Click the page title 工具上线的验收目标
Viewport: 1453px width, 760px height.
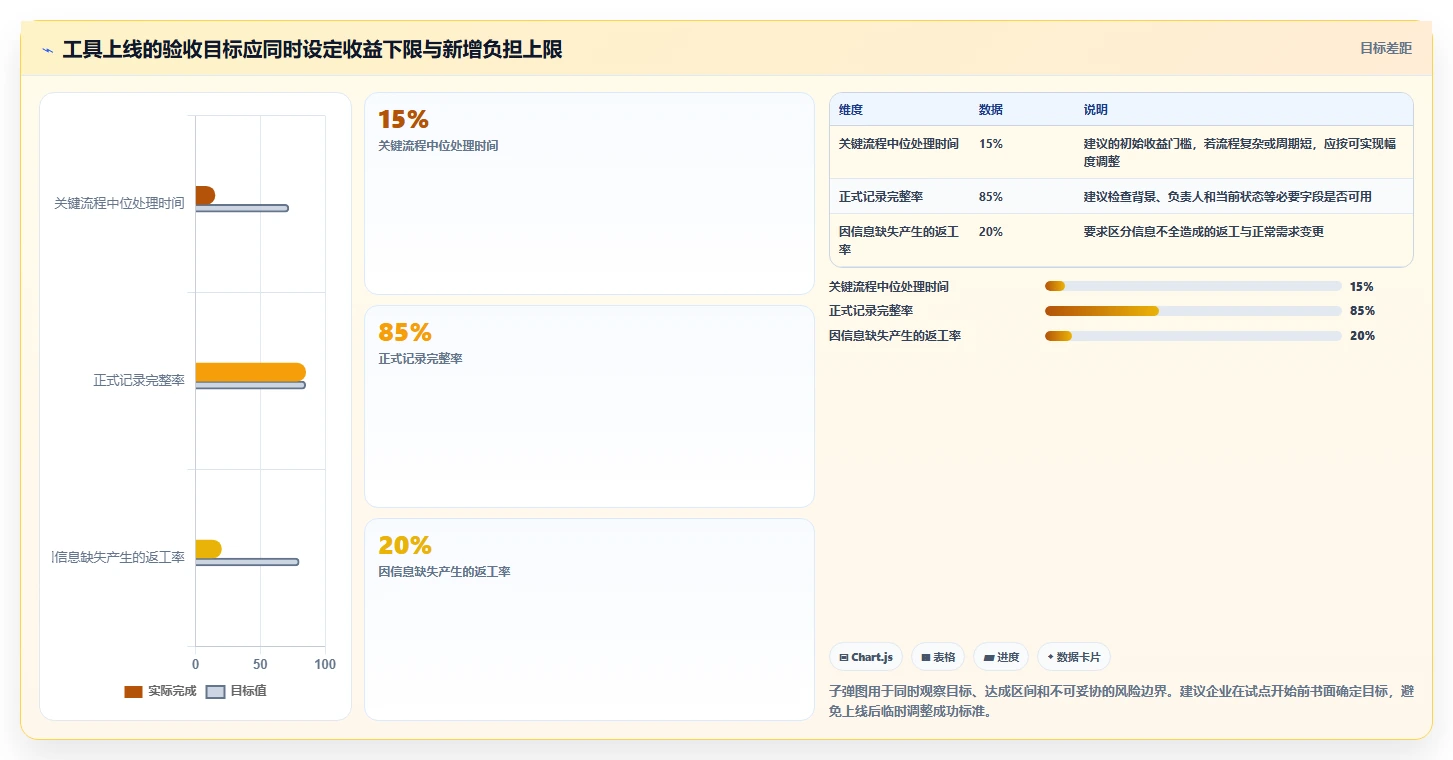(x=312, y=49)
